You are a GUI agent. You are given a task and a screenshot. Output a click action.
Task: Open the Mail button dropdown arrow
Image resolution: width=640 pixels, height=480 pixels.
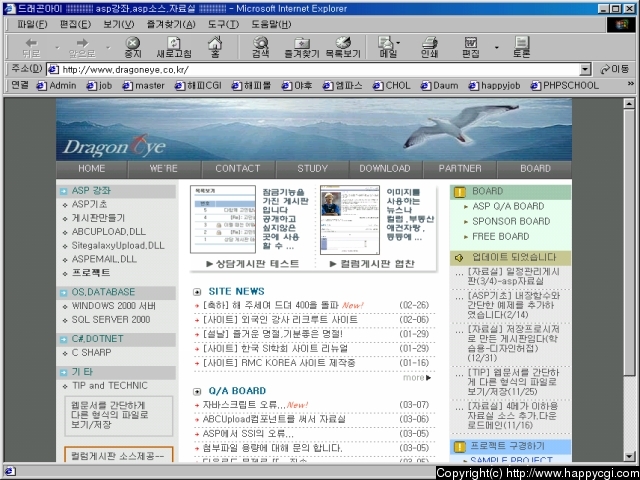tap(399, 42)
